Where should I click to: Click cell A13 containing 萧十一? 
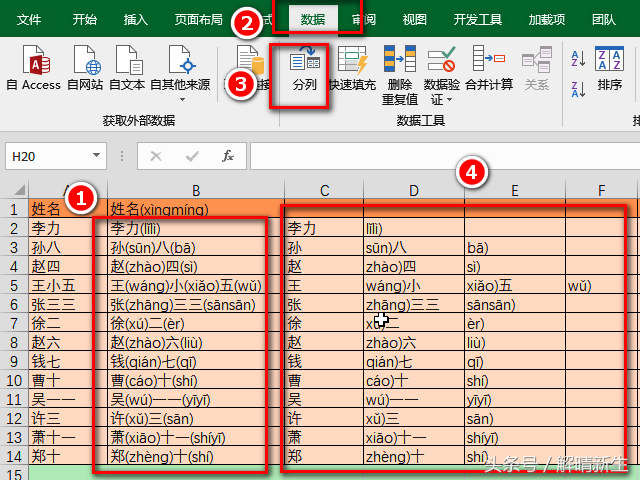pyautogui.click(x=68, y=437)
